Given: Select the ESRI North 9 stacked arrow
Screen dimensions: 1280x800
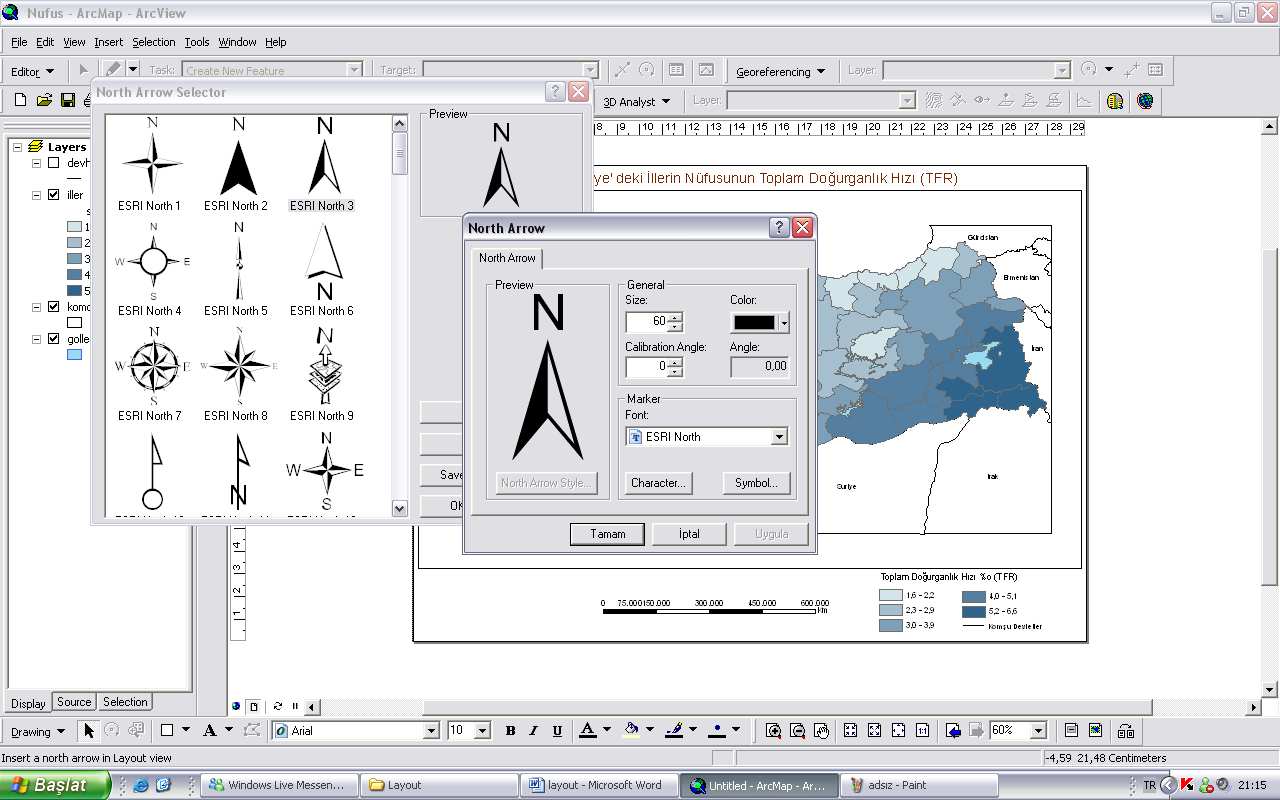Looking at the screenshot, I should (x=322, y=375).
